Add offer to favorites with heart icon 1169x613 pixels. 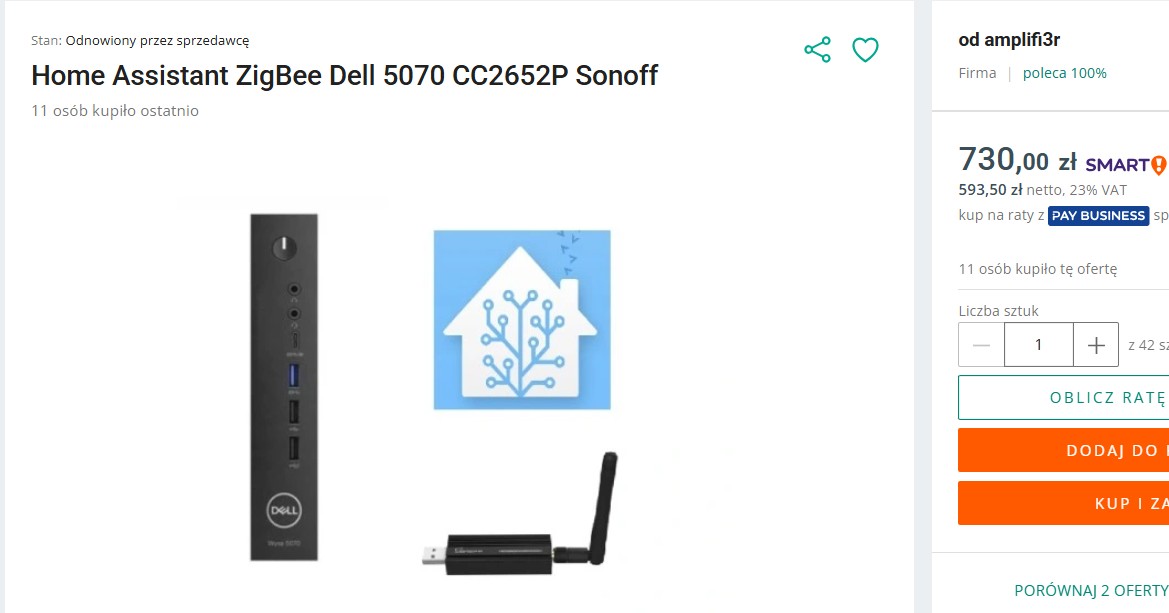(865, 50)
